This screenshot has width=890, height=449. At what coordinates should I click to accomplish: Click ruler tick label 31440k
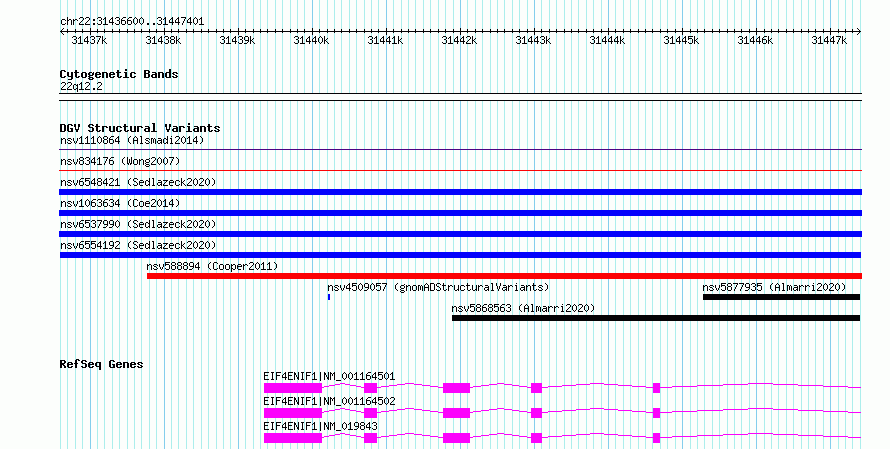coord(311,41)
